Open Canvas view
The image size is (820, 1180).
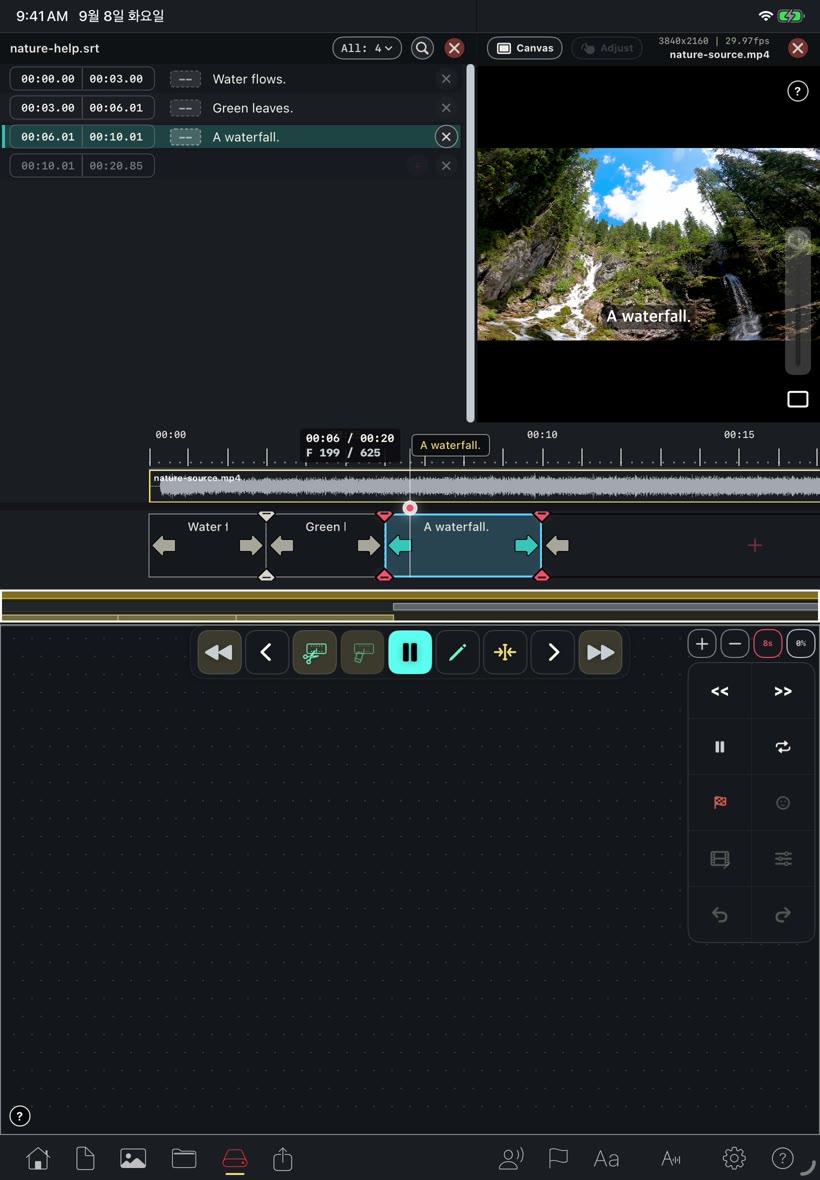pyautogui.click(x=525, y=48)
